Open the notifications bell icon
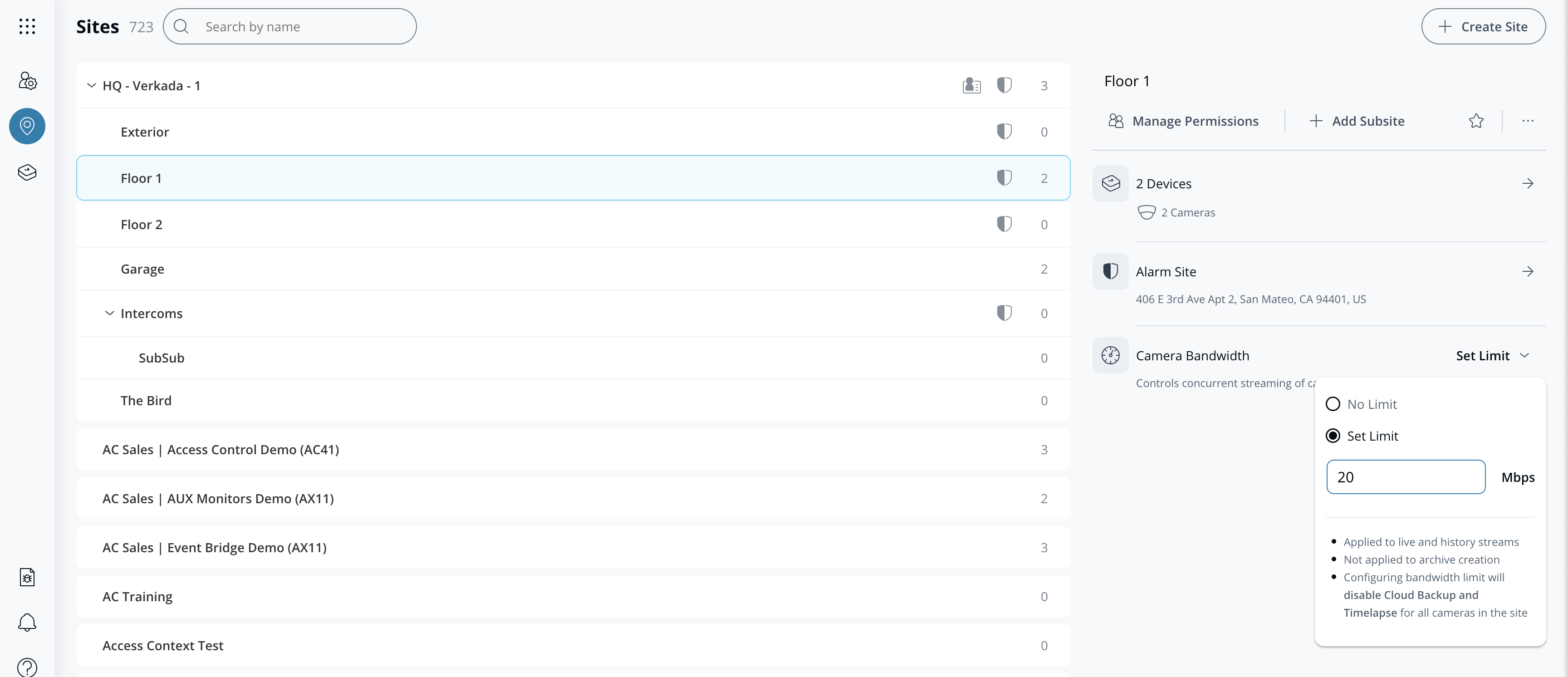 click(27, 622)
